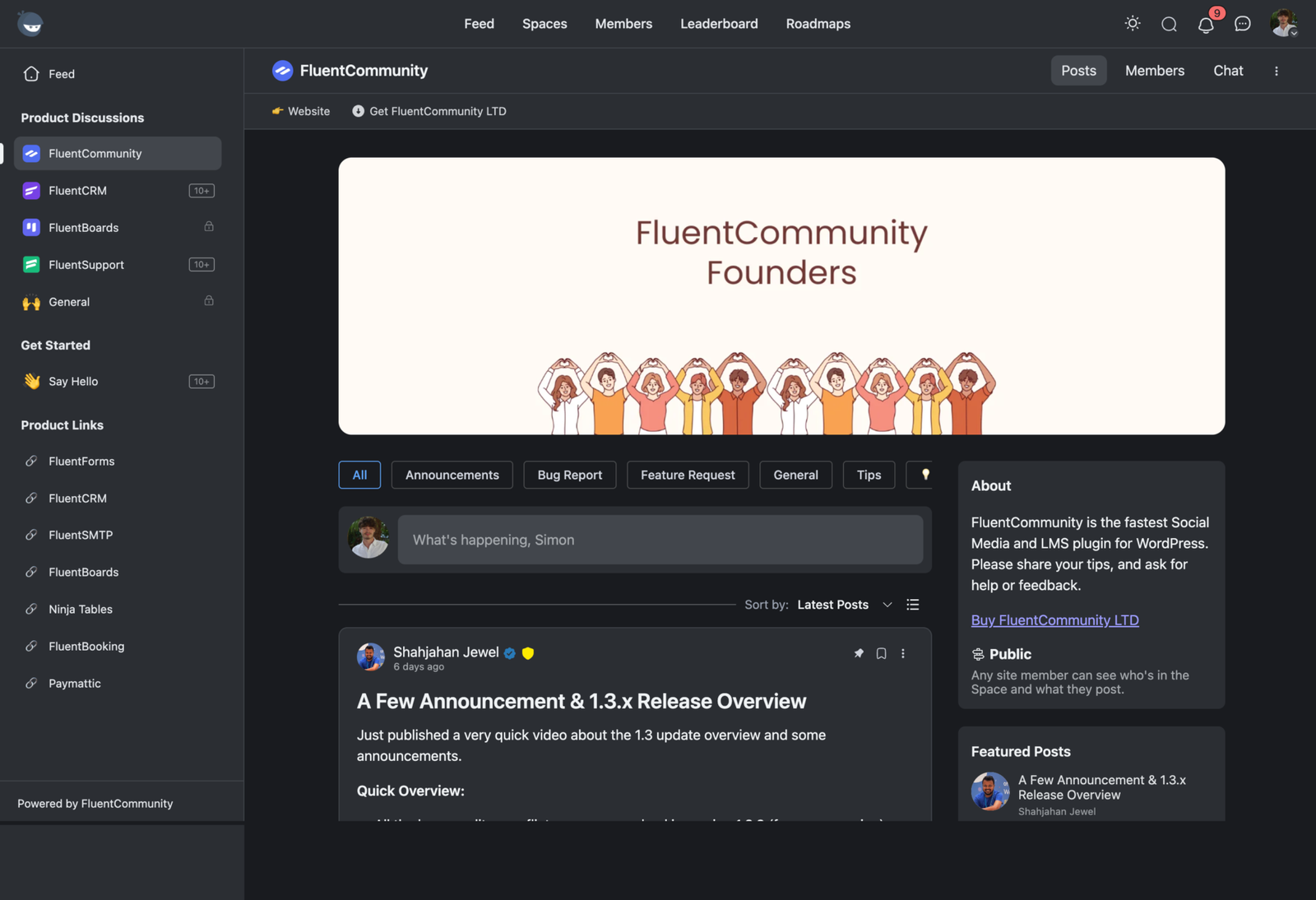Click the verified badge next to Shahjahan

510,653
